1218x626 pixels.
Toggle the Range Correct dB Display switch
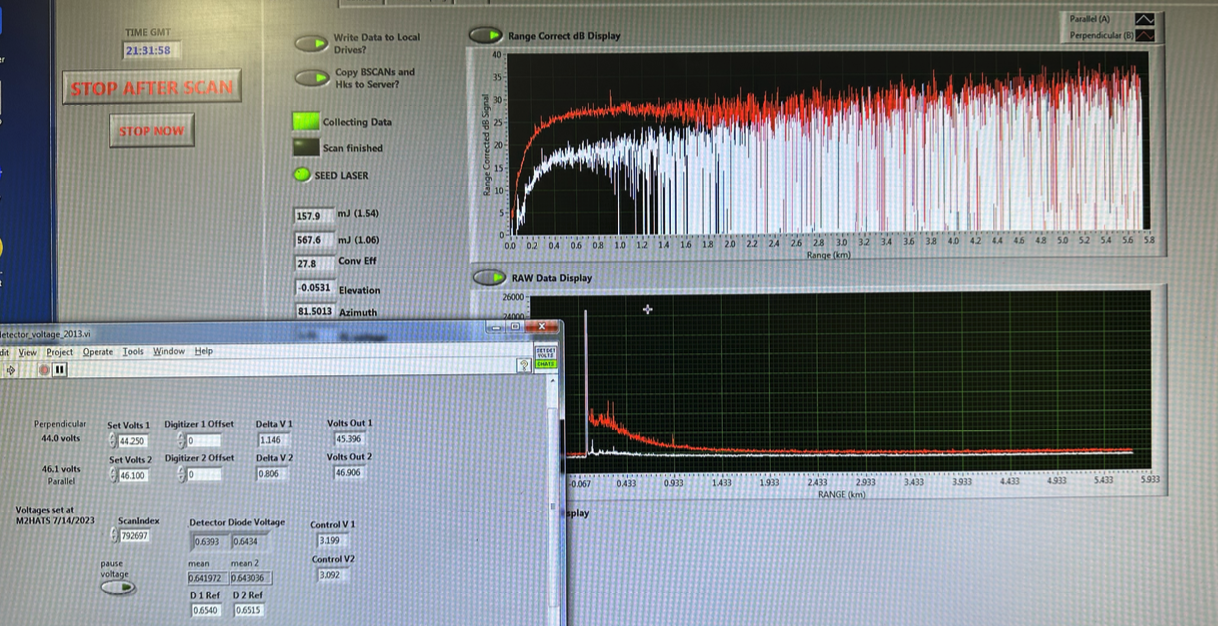pos(487,36)
